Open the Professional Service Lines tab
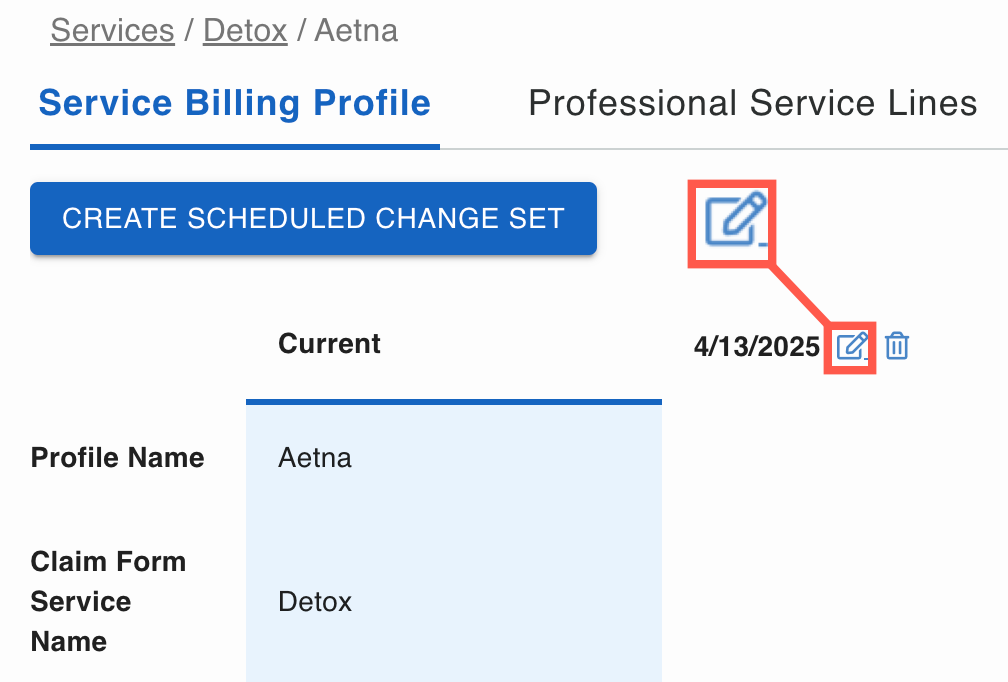This screenshot has height=682, width=1008. 752,103
